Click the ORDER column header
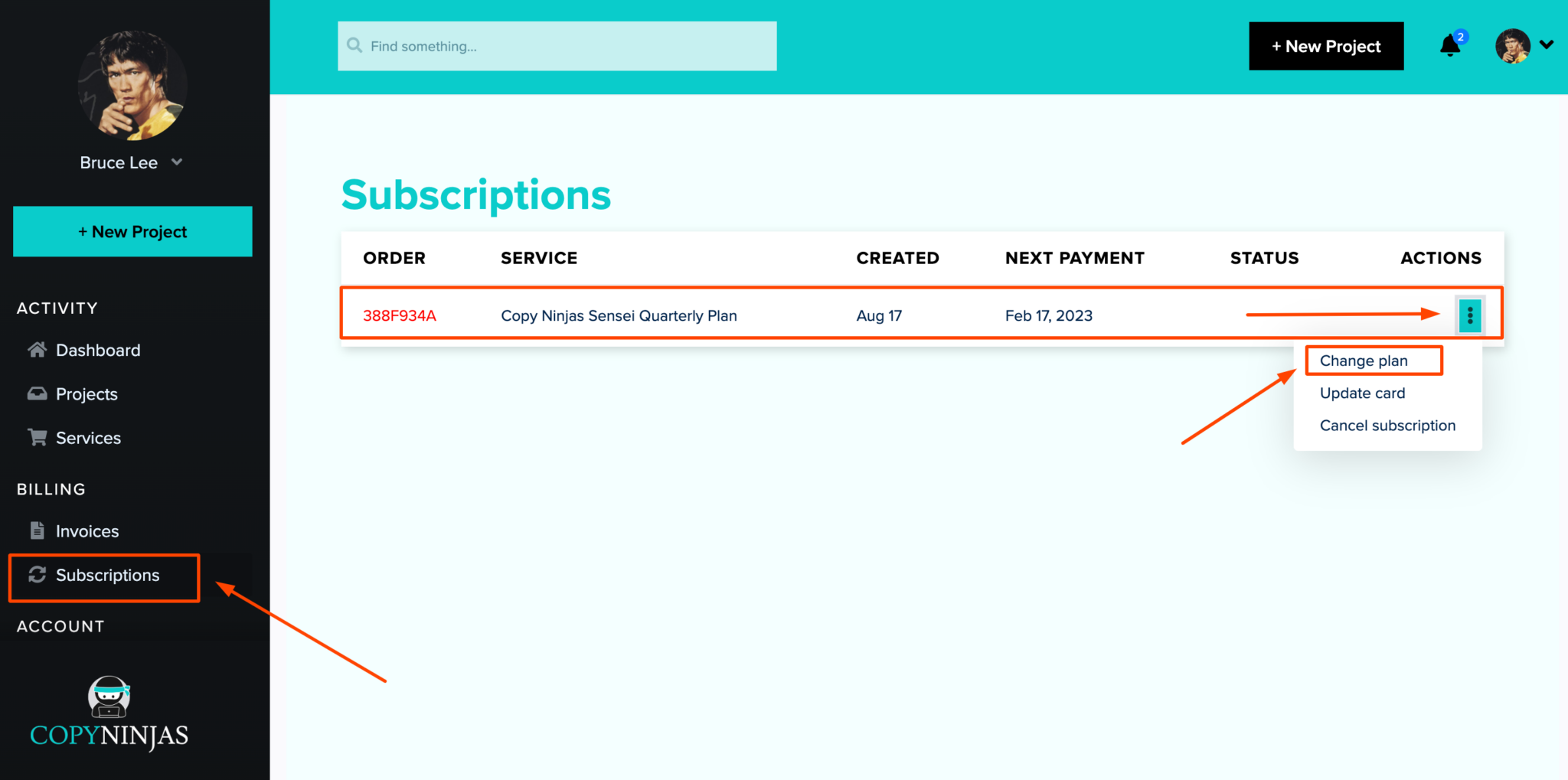1568x780 pixels. pyautogui.click(x=394, y=258)
